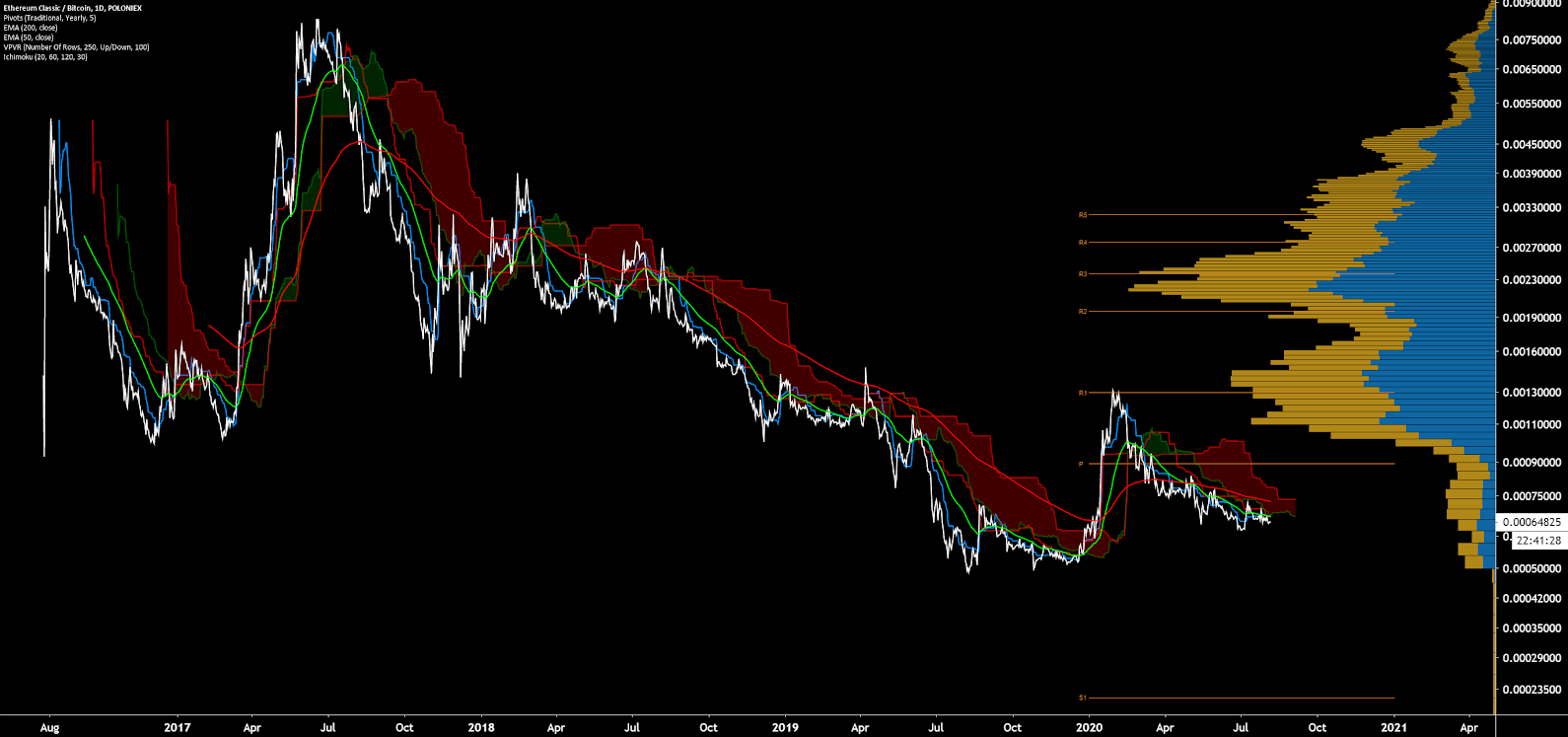The height and width of the screenshot is (737, 1568).
Task: Click the R4 pivot level label
Action: point(1083,242)
